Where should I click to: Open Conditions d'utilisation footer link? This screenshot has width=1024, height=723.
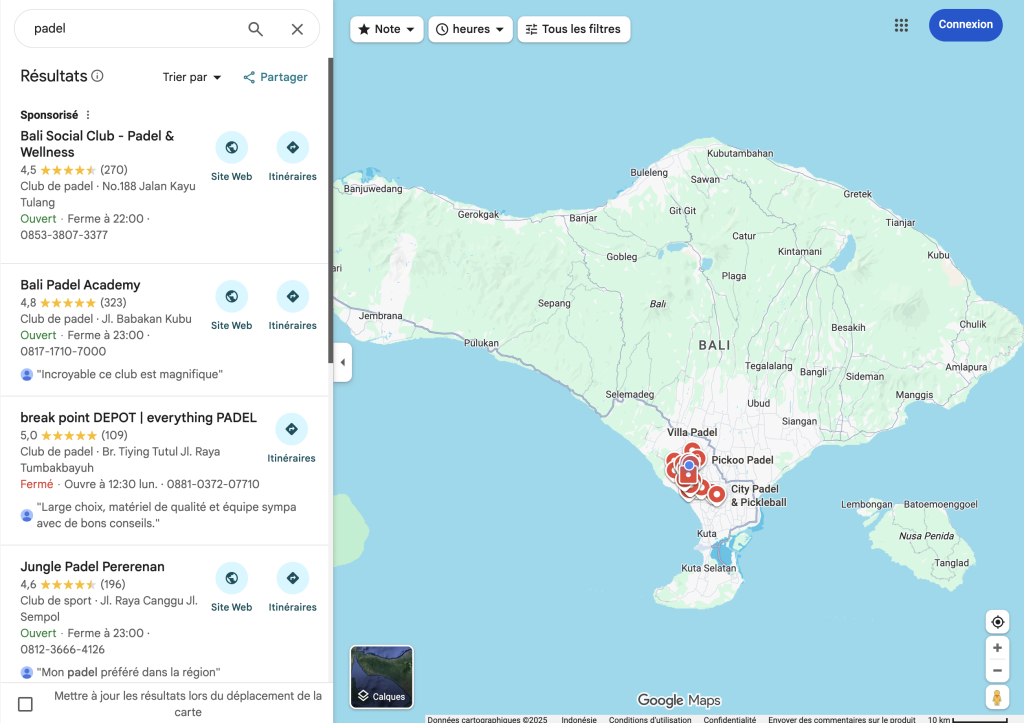[650, 719]
